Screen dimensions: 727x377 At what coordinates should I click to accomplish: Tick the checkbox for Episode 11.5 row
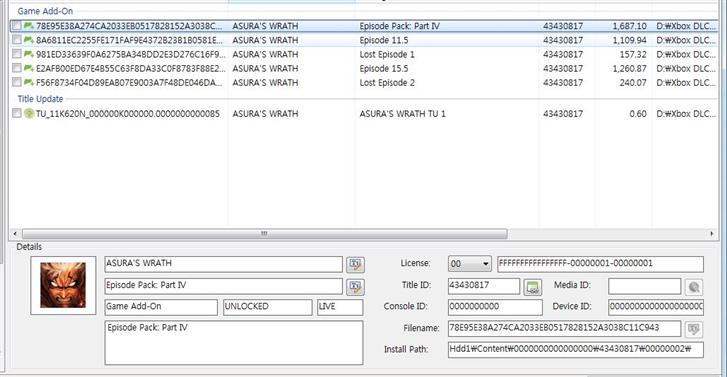[x=17, y=40]
